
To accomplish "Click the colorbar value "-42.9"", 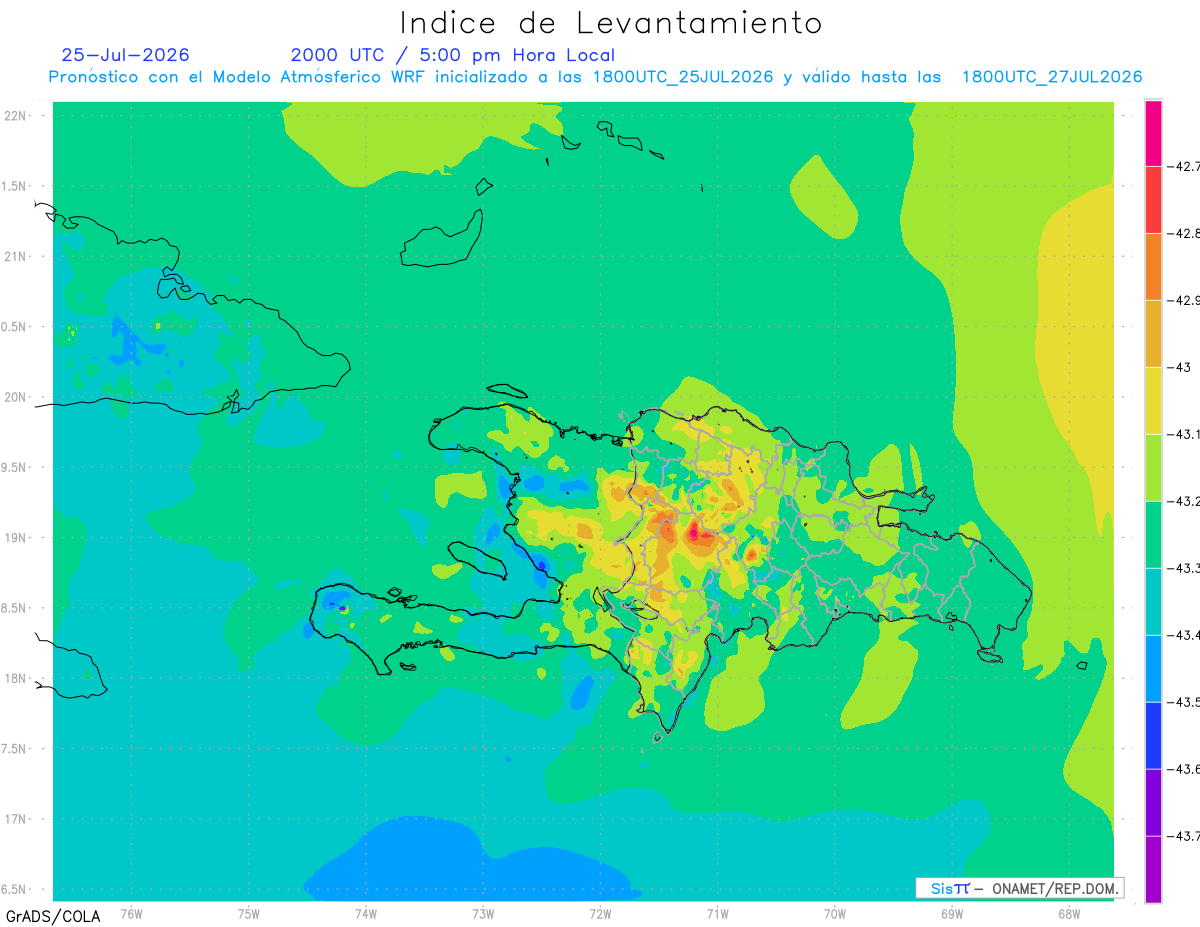I will [1183, 300].
